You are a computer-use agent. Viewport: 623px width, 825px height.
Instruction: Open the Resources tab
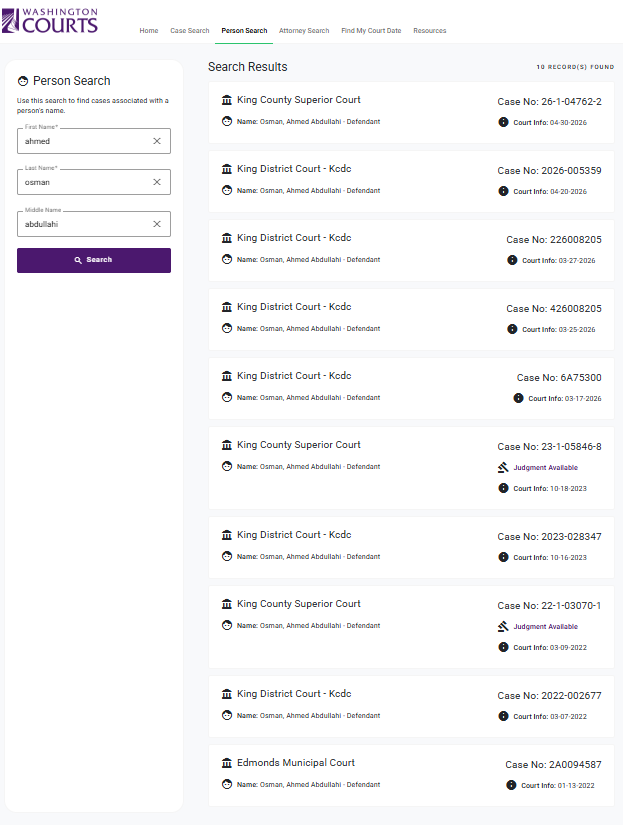pos(429,31)
